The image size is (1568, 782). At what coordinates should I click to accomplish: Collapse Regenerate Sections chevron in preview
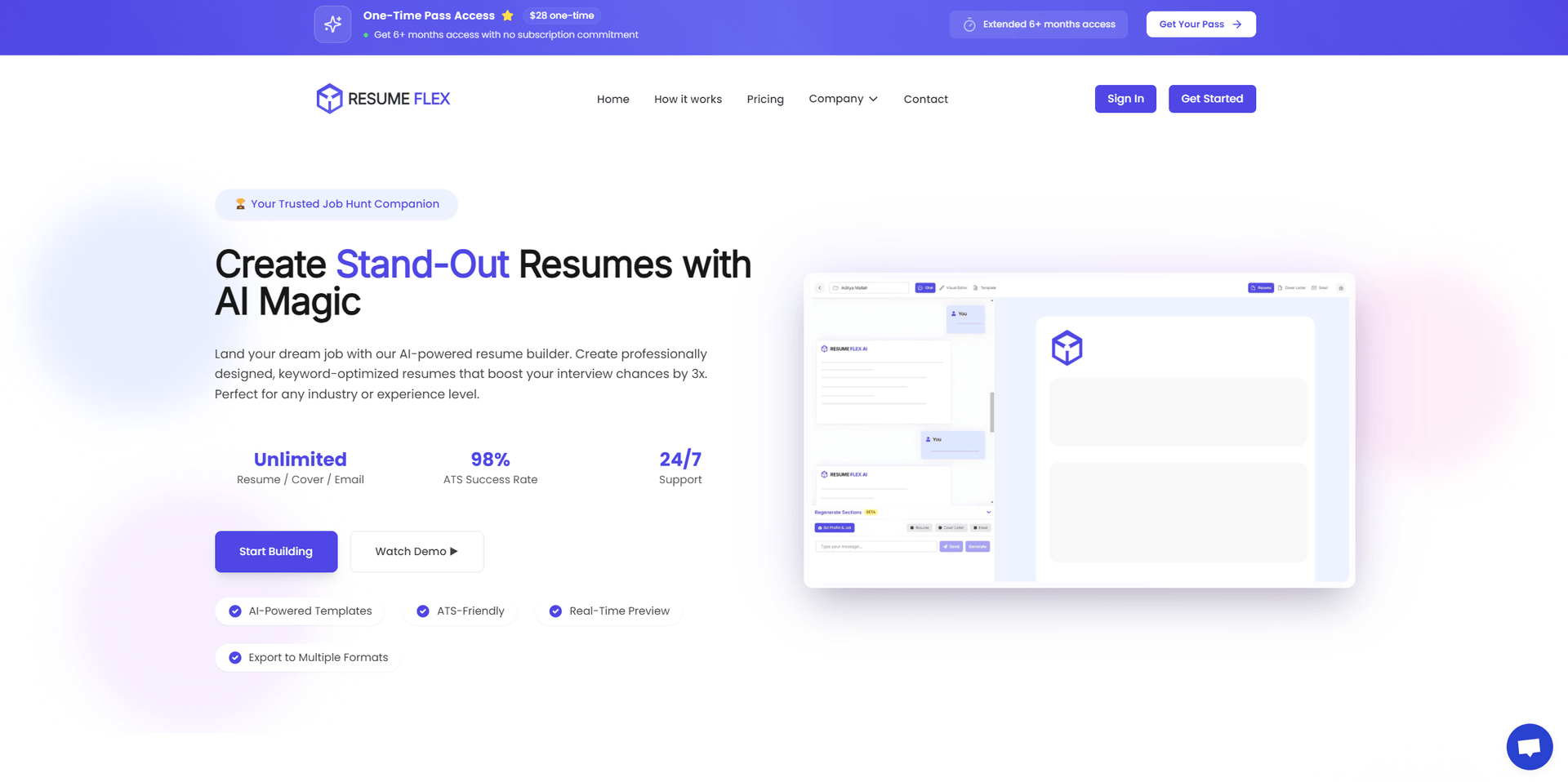coord(988,513)
